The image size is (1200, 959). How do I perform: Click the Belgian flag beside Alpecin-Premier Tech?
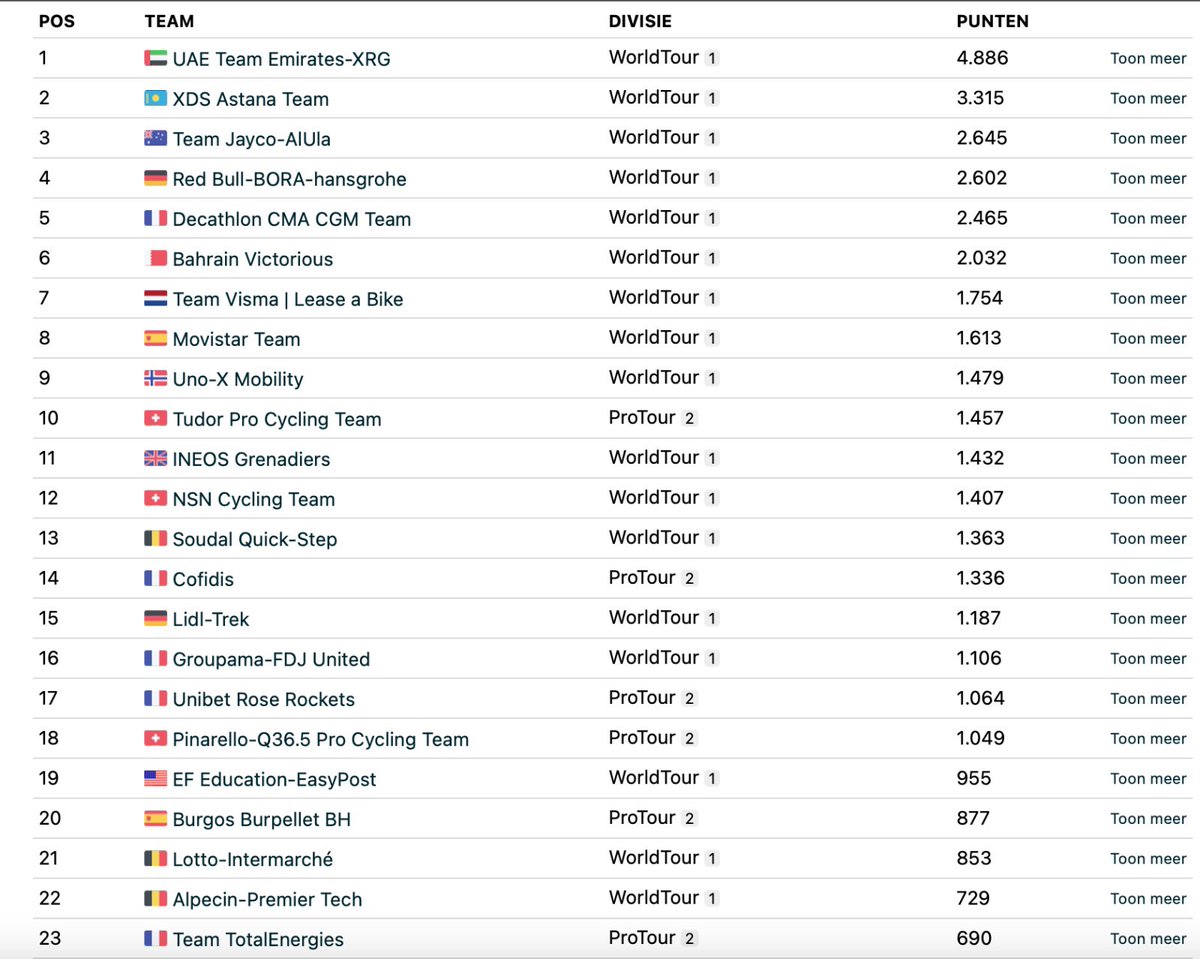click(155, 898)
